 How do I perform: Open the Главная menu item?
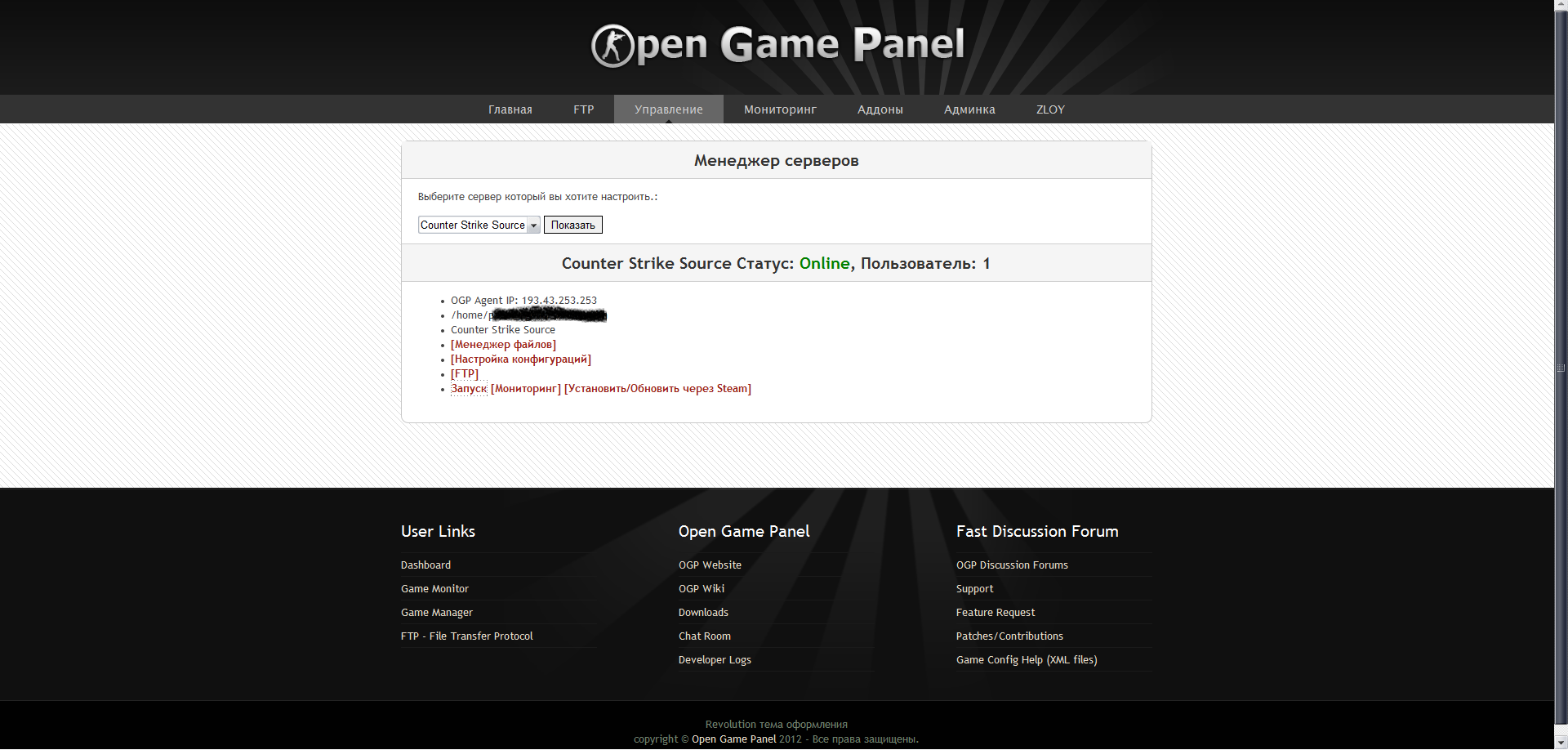coord(510,109)
